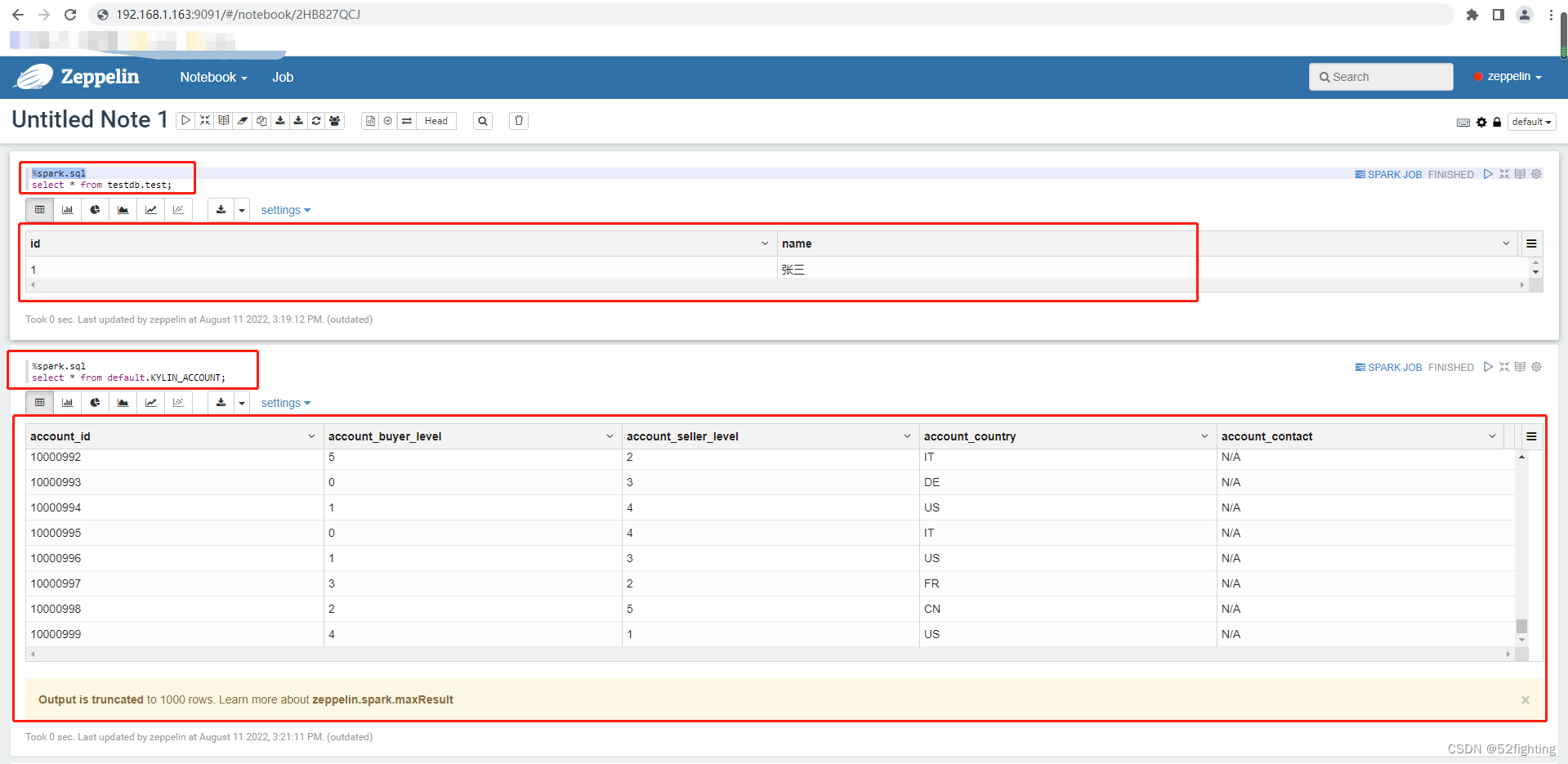Switch KYLIN_ACCOUNT result to line chart
Image resolution: width=1568 pixels, height=764 pixels.
150,403
